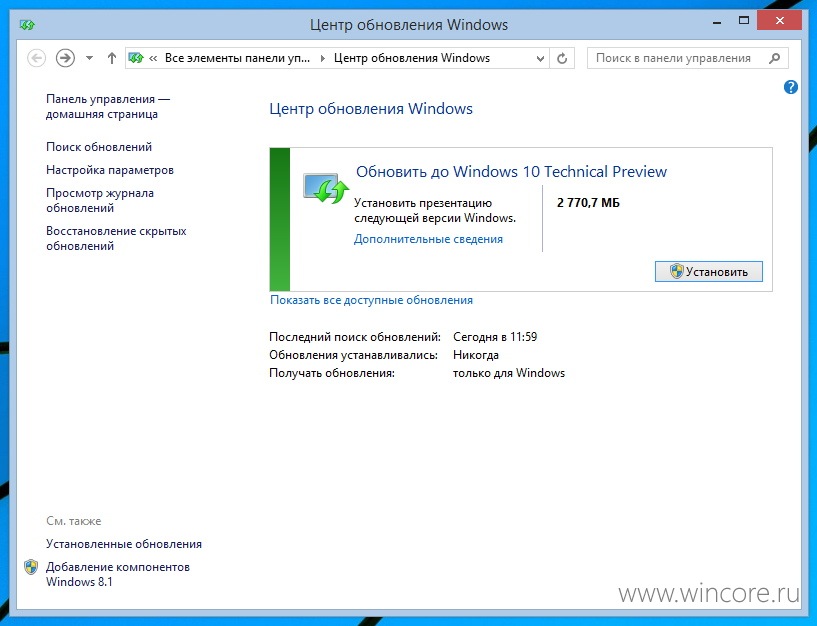Viewport: 817px width, 626px height.
Task: Click the window title bar system icon
Action: (27, 24)
